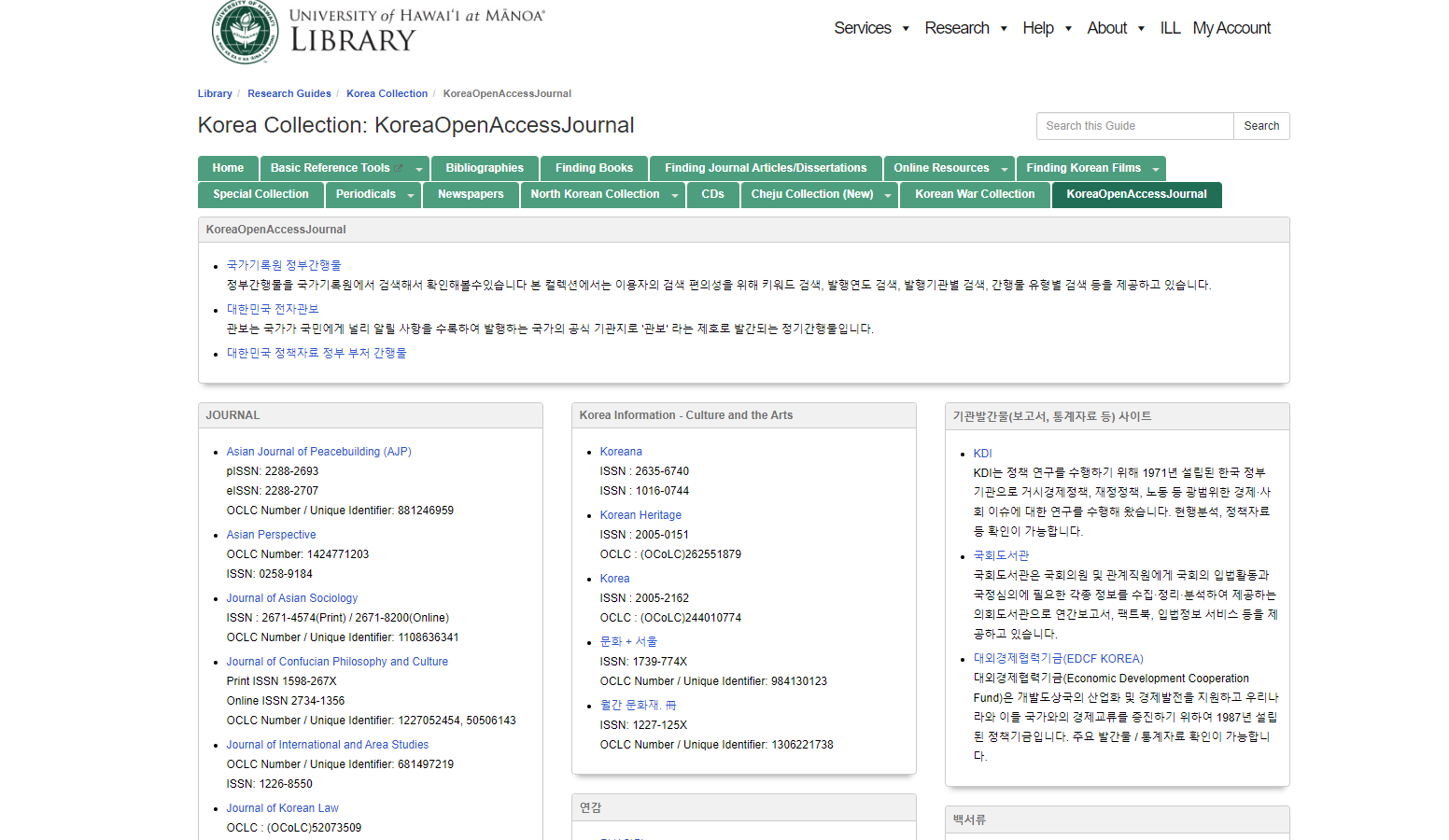Open Asian Journal of Peacebuilding (AJP)

click(318, 452)
